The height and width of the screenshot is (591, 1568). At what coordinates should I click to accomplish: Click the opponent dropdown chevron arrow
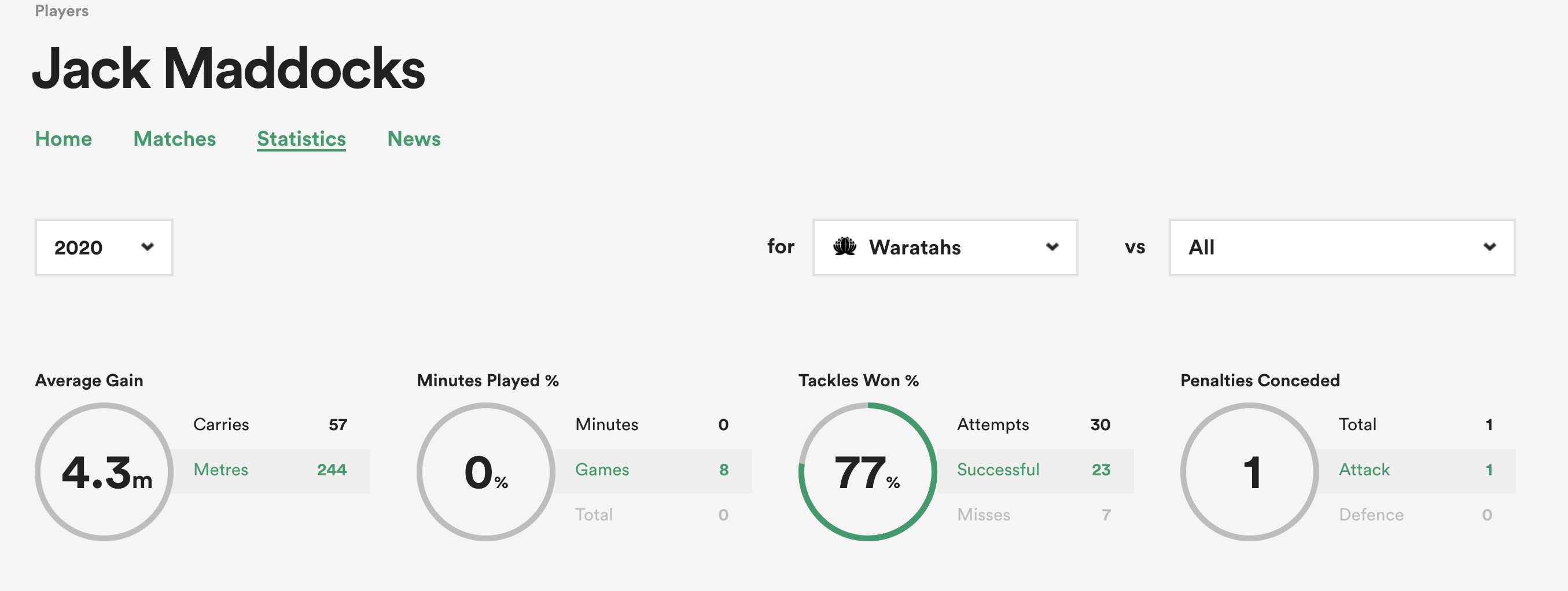tap(1489, 246)
